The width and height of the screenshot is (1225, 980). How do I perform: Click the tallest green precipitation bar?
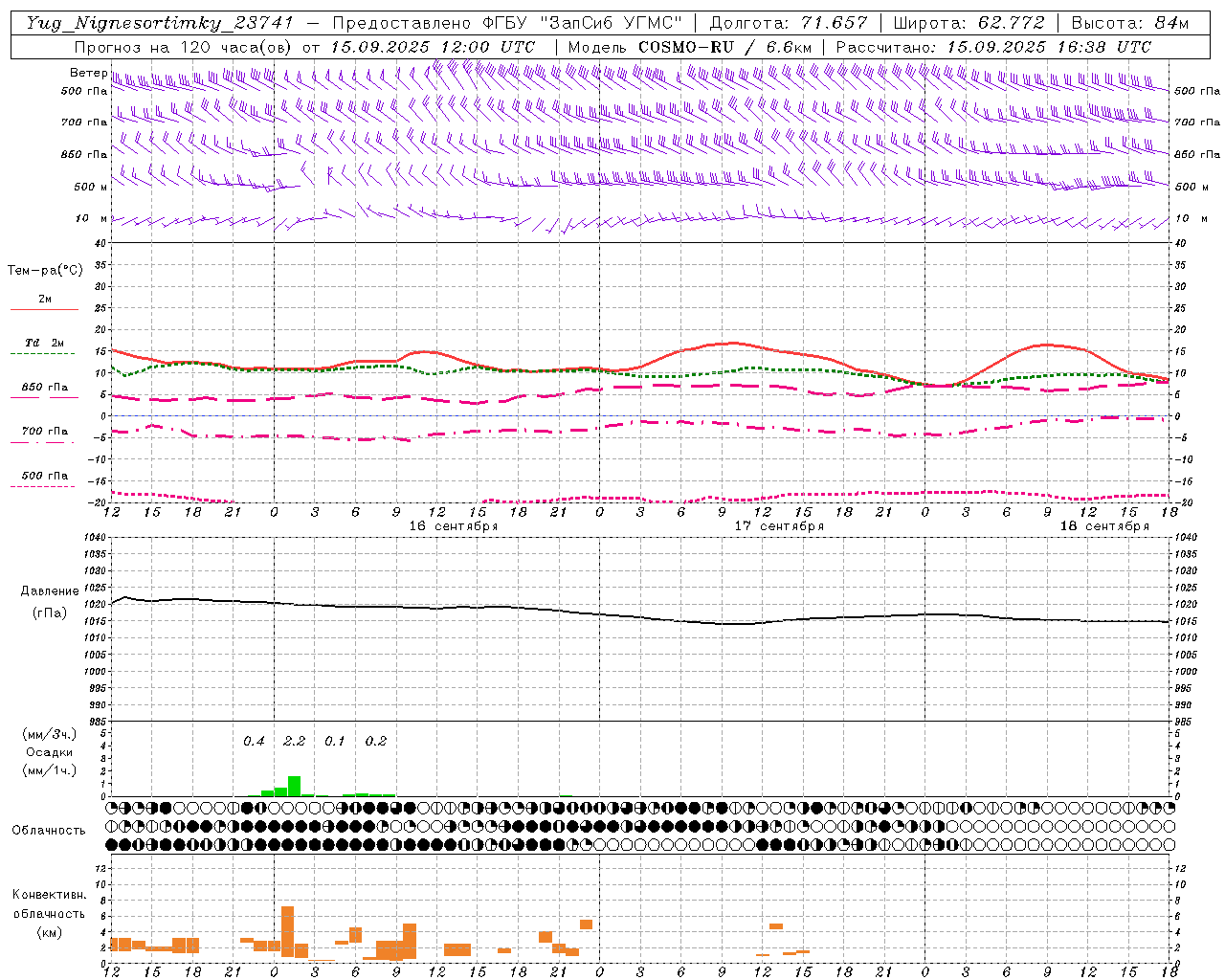click(x=295, y=786)
